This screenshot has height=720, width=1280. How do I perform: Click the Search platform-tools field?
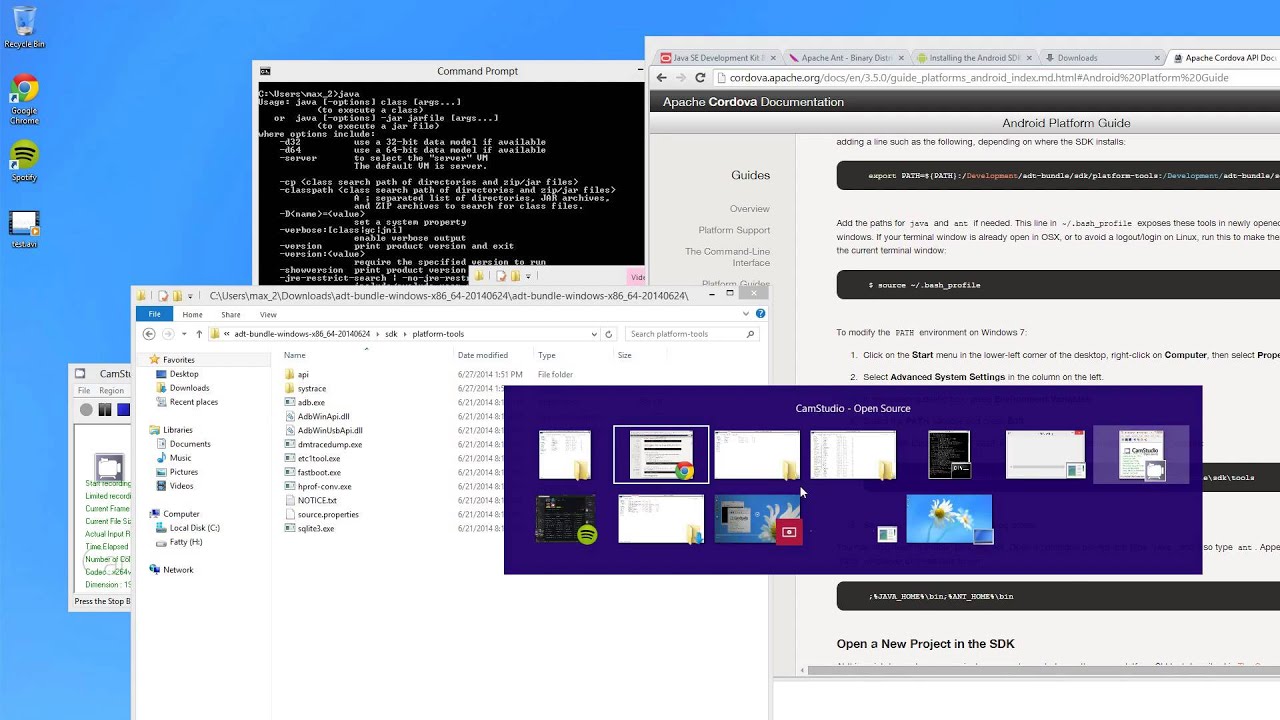(x=690, y=334)
